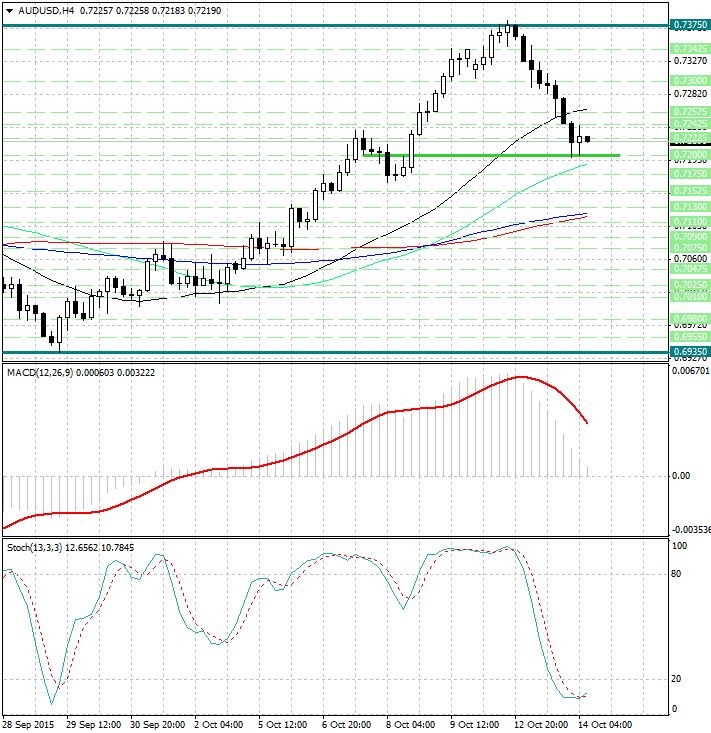Click the 0.70475 price level label
This screenshot has height=733, width=711.
coord(690,269)
